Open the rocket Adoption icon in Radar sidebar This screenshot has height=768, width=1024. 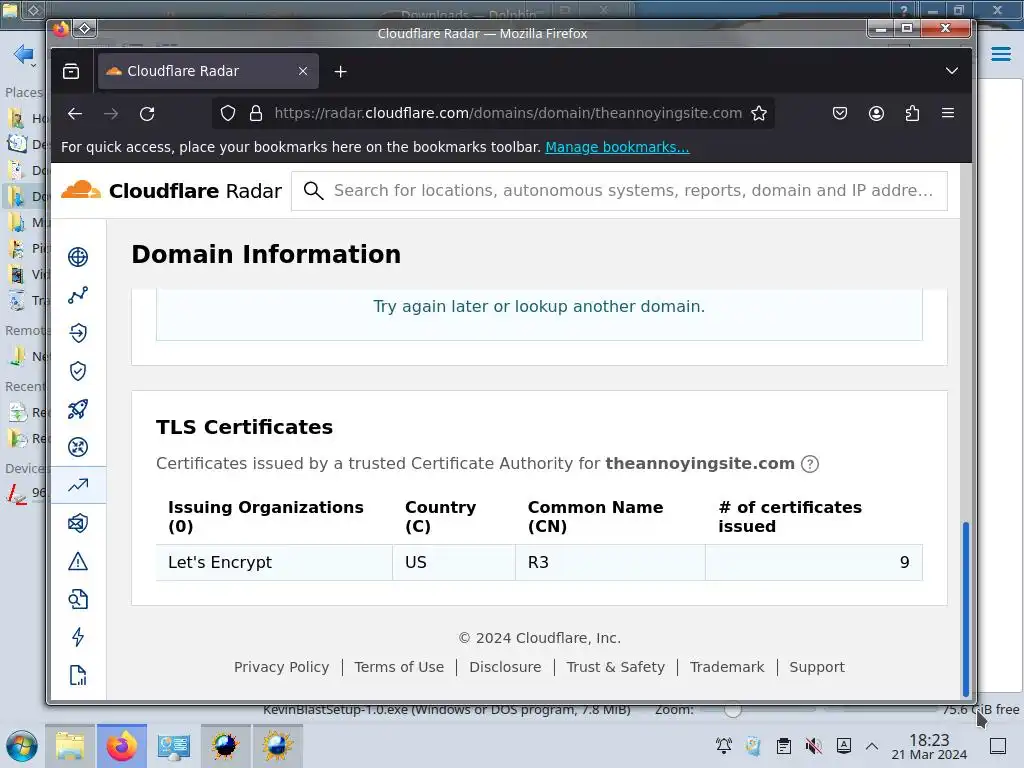pyautogui.click(x=78, y=409)
